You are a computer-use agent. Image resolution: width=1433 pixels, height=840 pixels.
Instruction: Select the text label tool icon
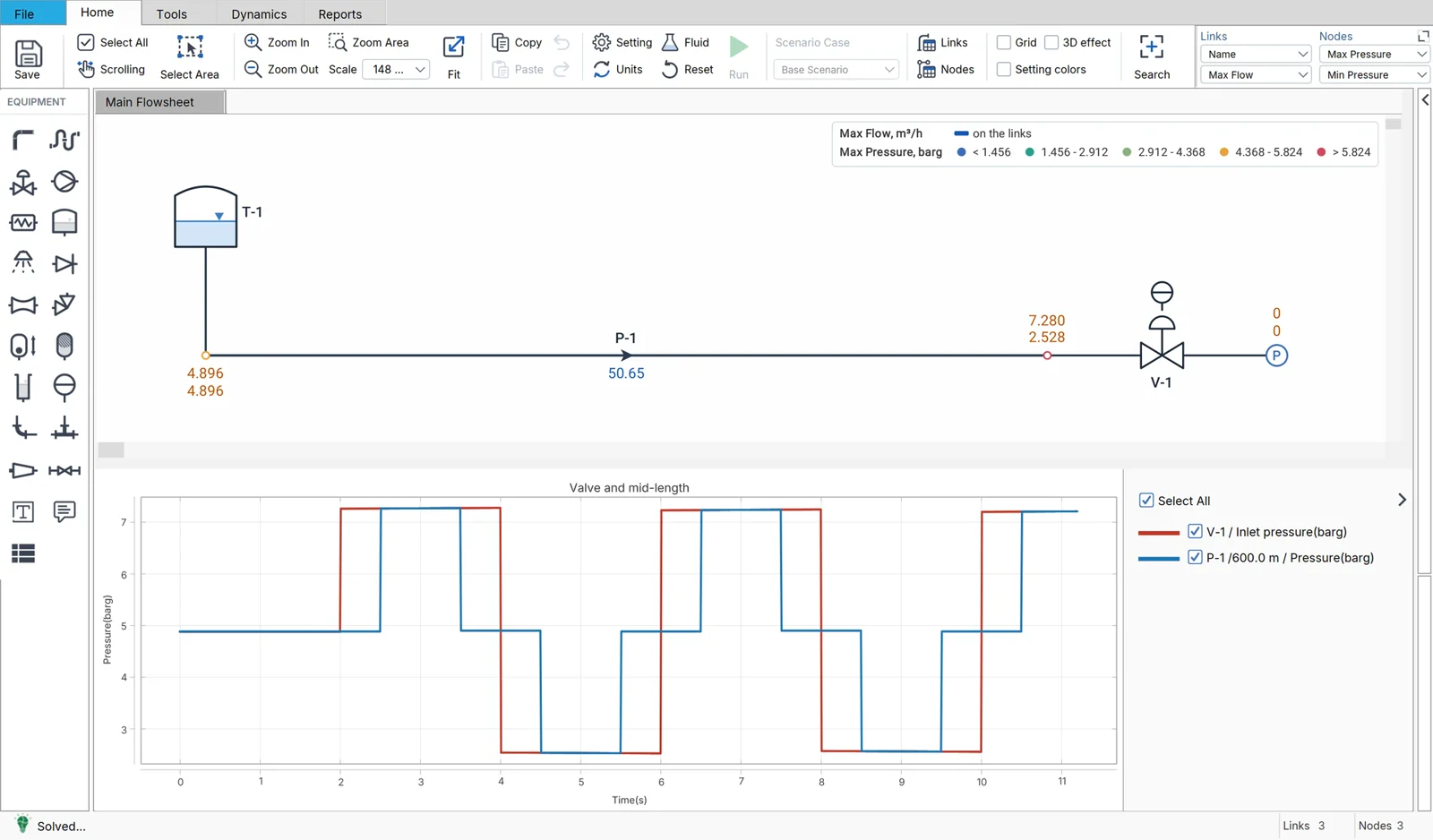coord(23,511)
